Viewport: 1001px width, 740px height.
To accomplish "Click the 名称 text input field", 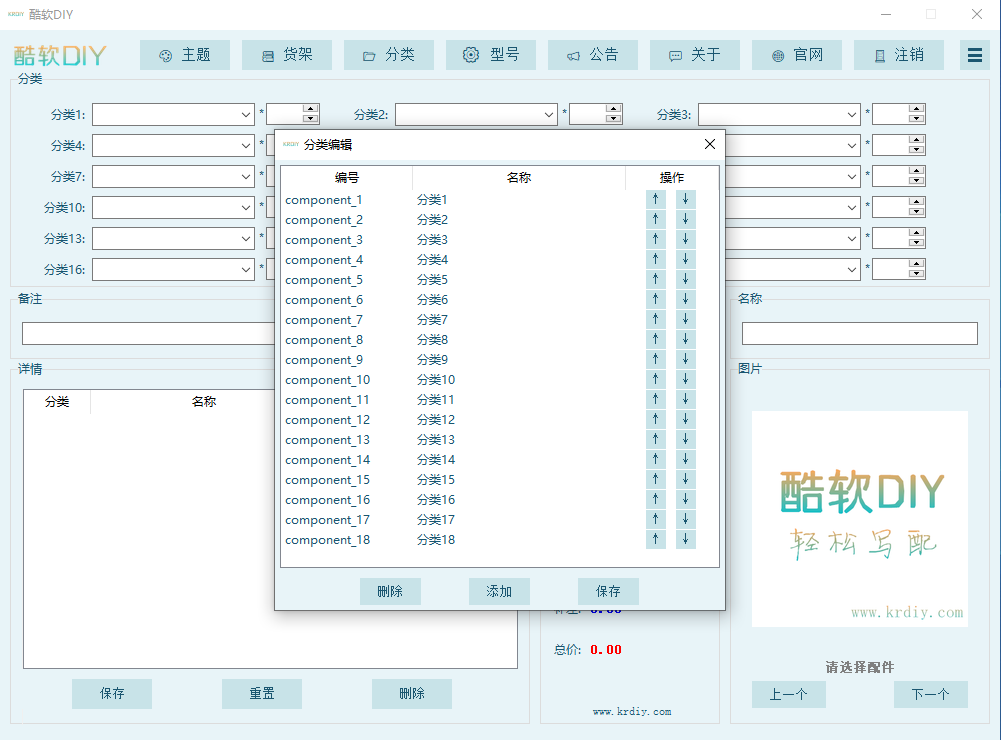I will (859, 334).
